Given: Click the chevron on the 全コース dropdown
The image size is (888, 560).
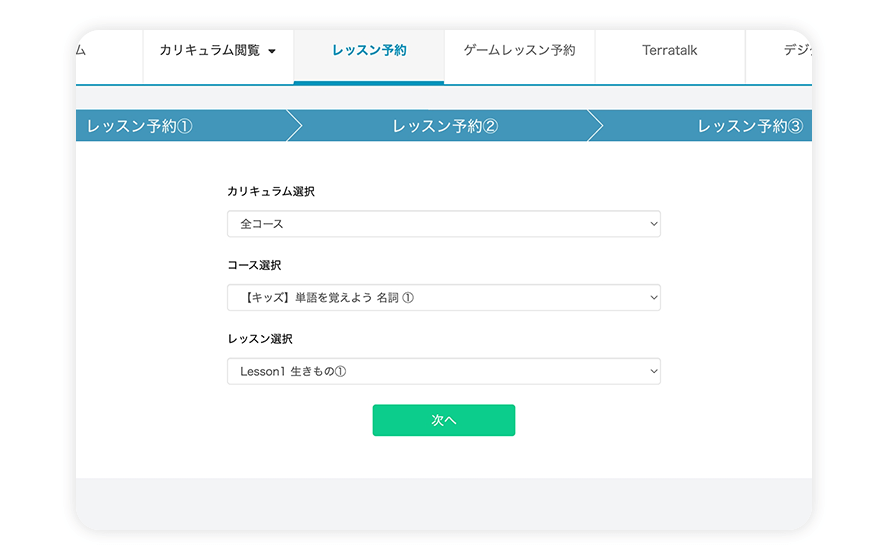Looking at the screenshot, I should pyautogui.click(x=654, y=224).
